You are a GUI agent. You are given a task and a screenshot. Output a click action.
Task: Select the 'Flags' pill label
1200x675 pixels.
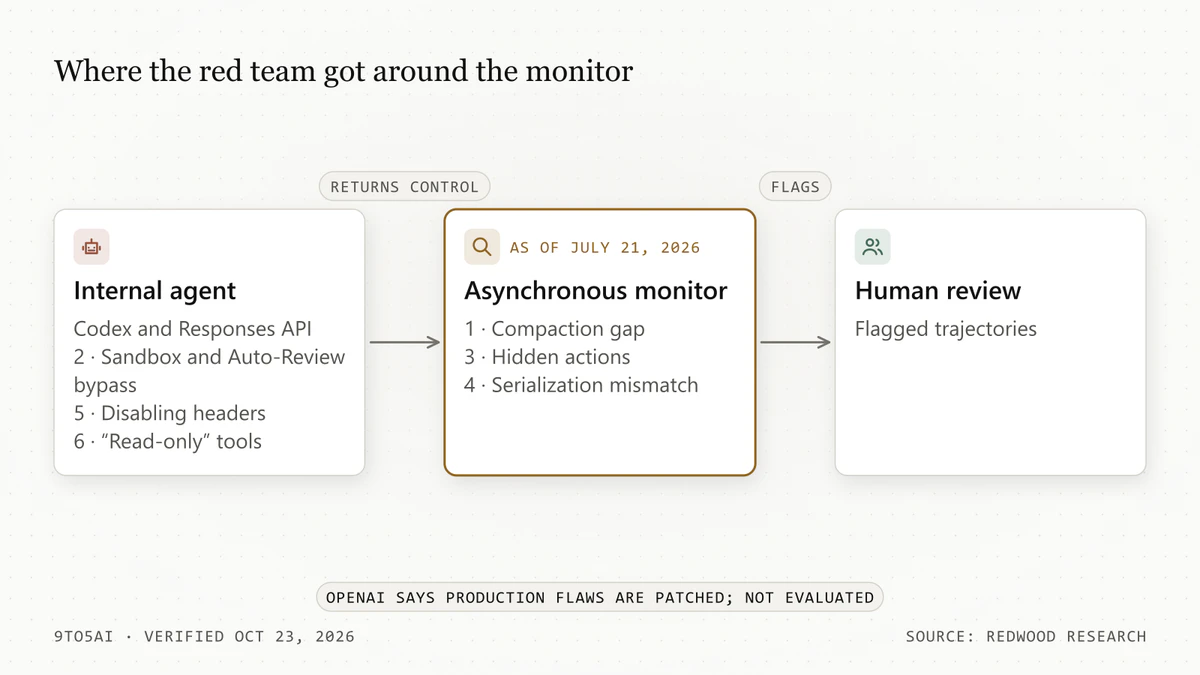pos(795,186)
